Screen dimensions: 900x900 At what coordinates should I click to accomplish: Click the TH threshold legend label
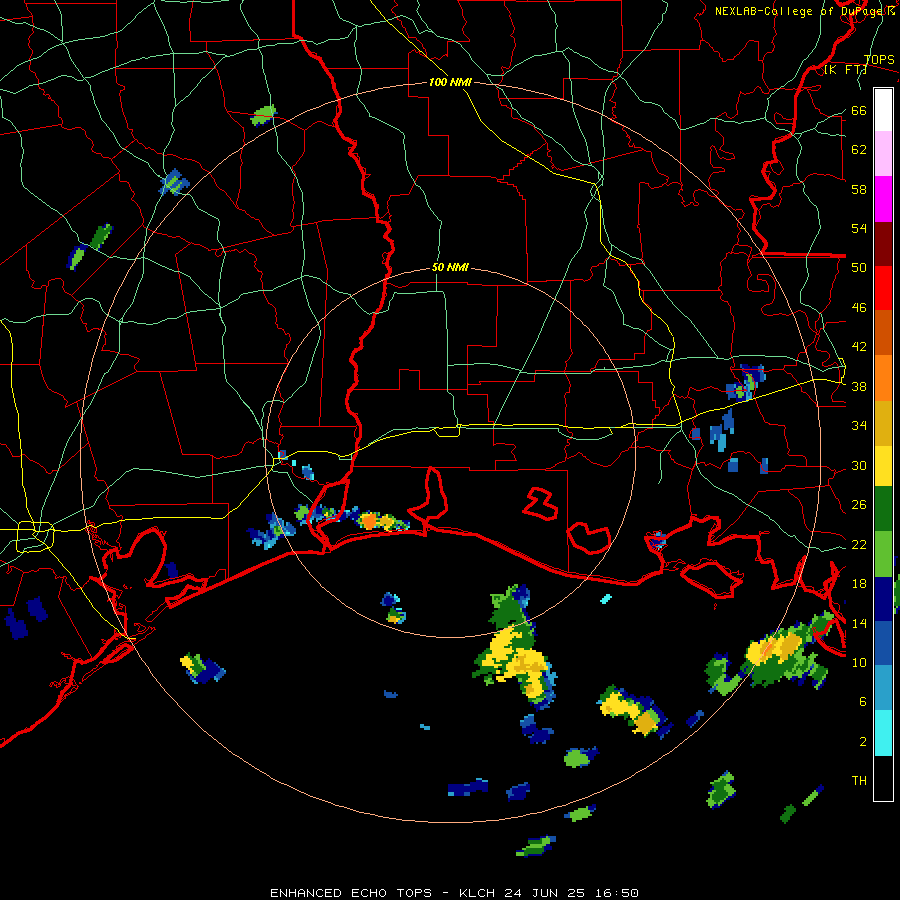[859, 781]
